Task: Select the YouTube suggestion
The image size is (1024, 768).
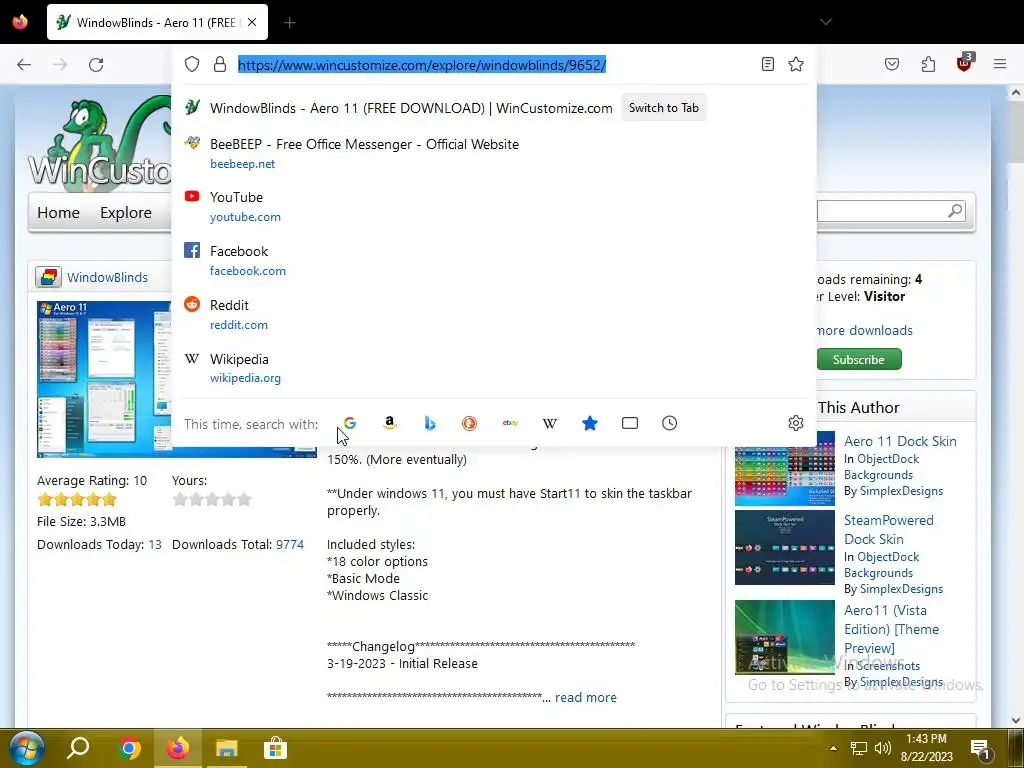Action: pos(494,206)
